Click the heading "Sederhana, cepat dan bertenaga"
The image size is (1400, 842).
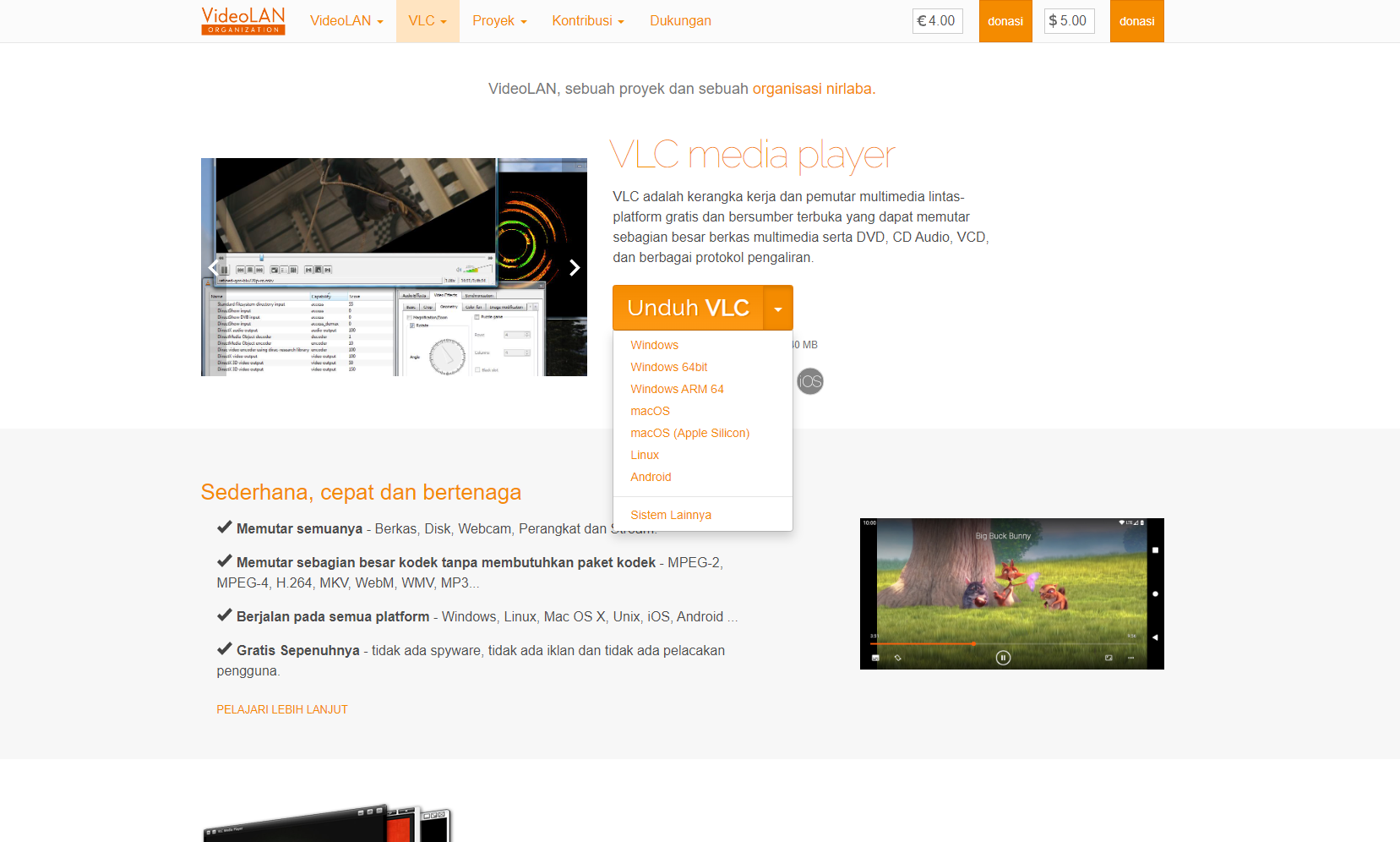(x=361, y=492)
